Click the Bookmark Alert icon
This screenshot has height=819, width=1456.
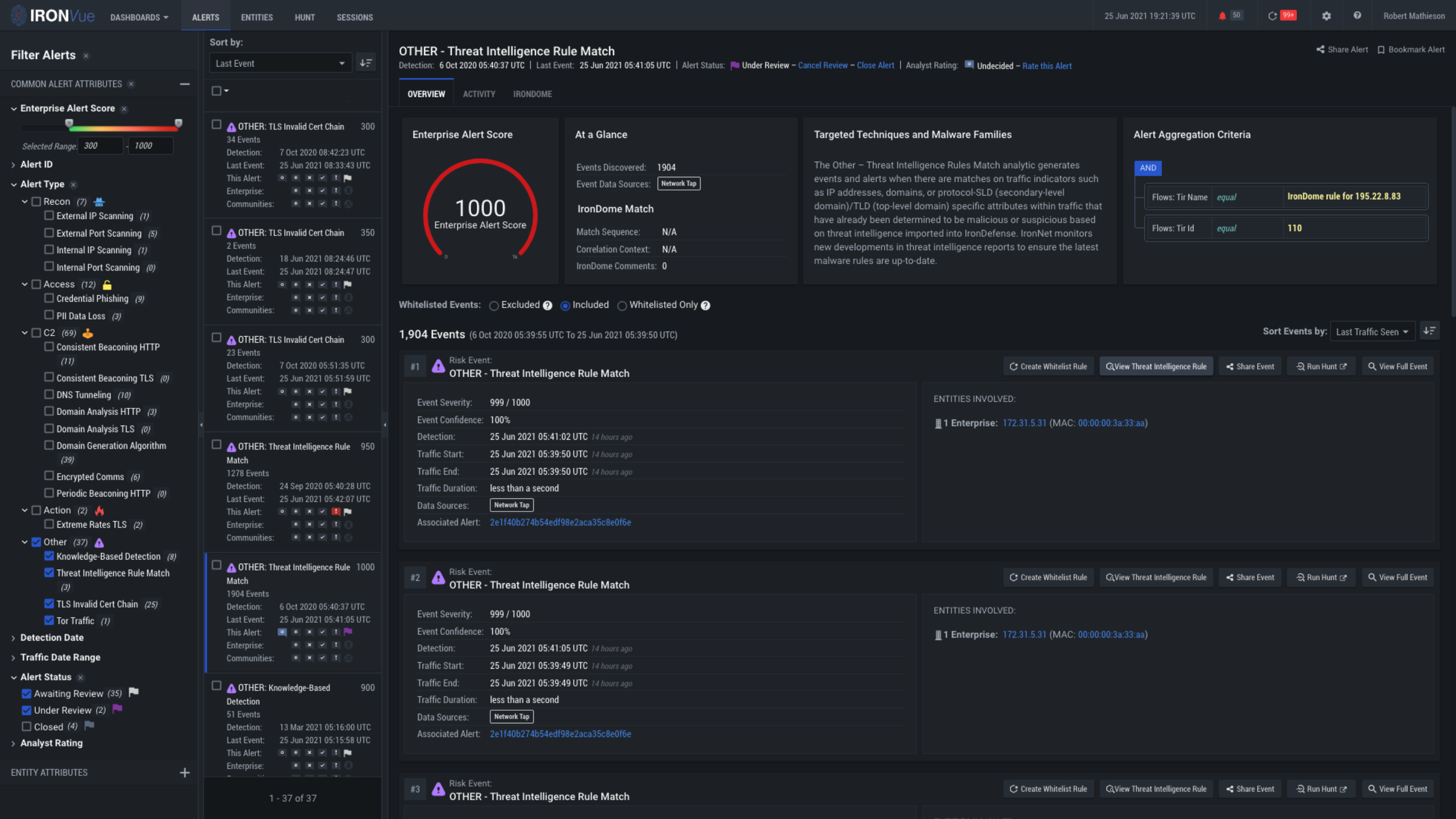tap(1381, 50)
